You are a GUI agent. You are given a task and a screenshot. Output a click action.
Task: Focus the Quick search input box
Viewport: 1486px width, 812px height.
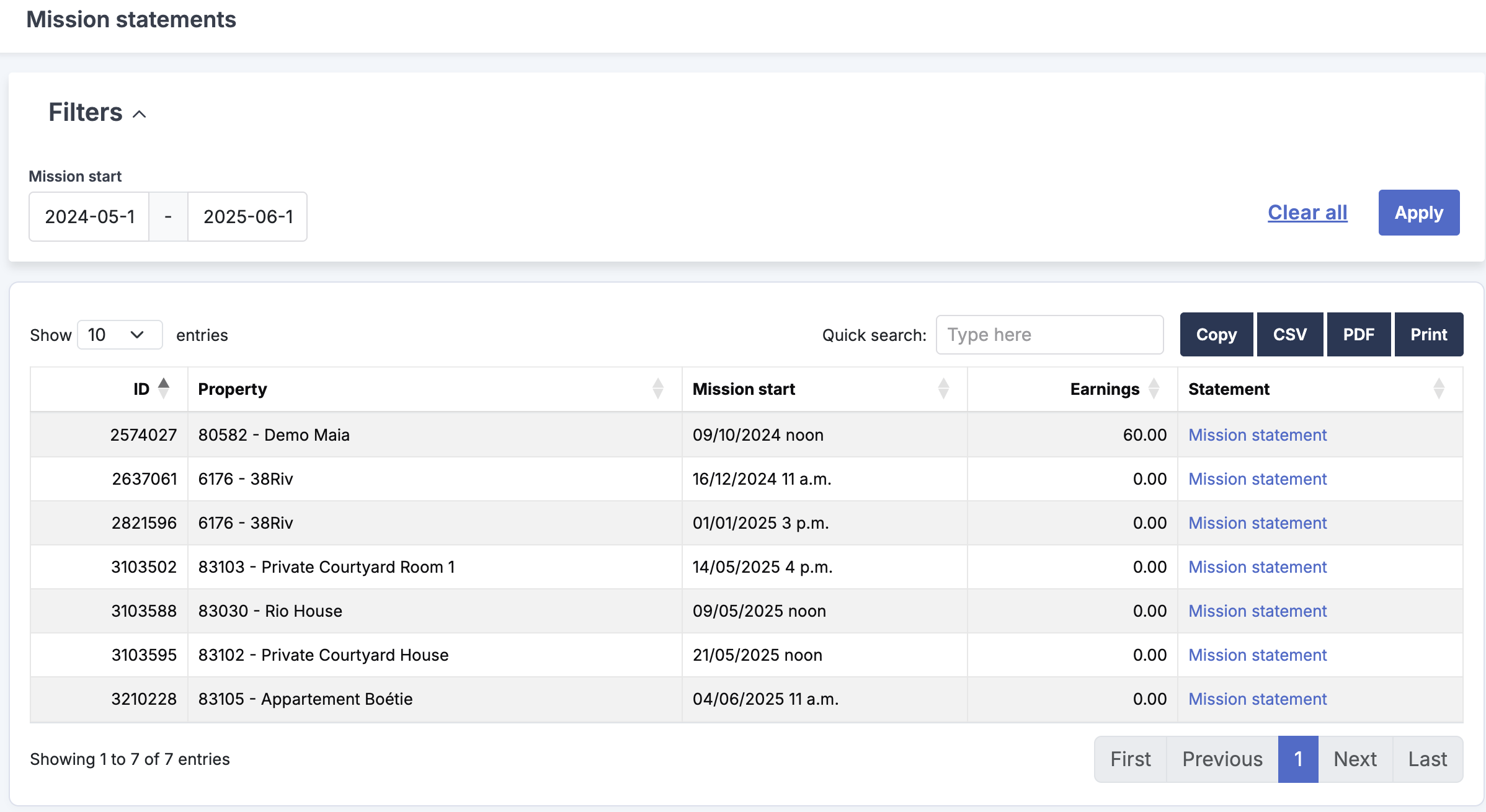1049,335
